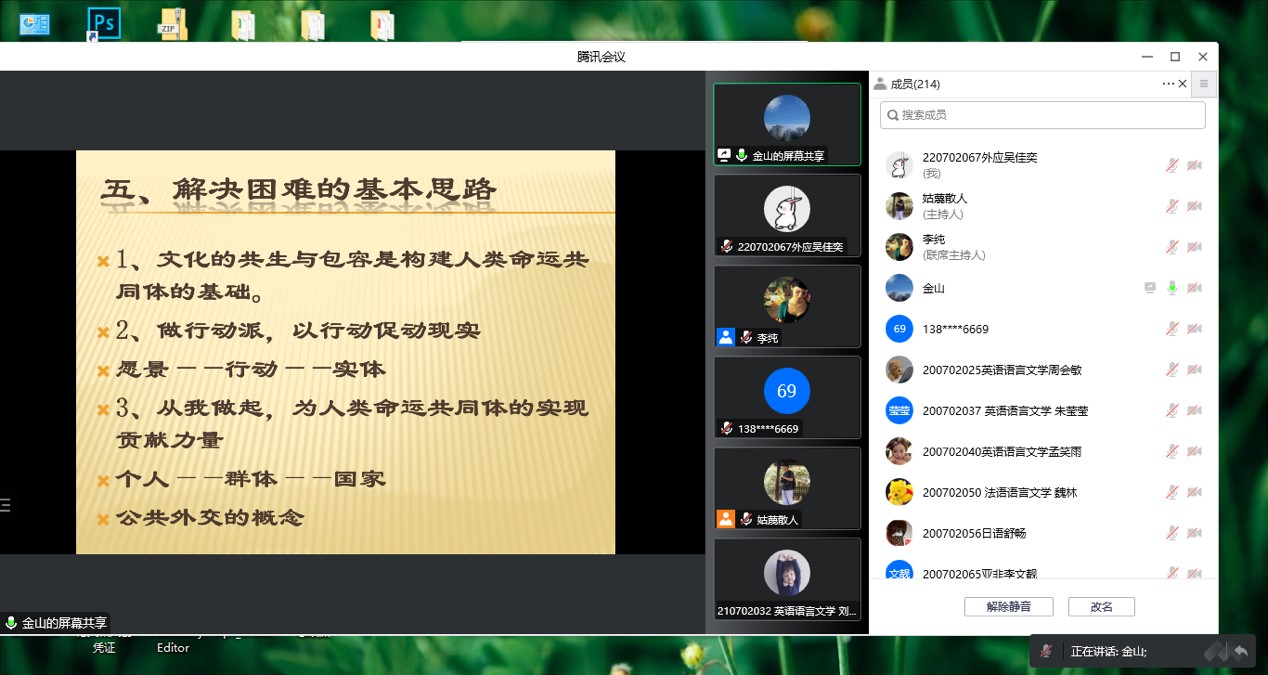
Task: Close the 成员 members panel
Action: [x=1183, y=84]
